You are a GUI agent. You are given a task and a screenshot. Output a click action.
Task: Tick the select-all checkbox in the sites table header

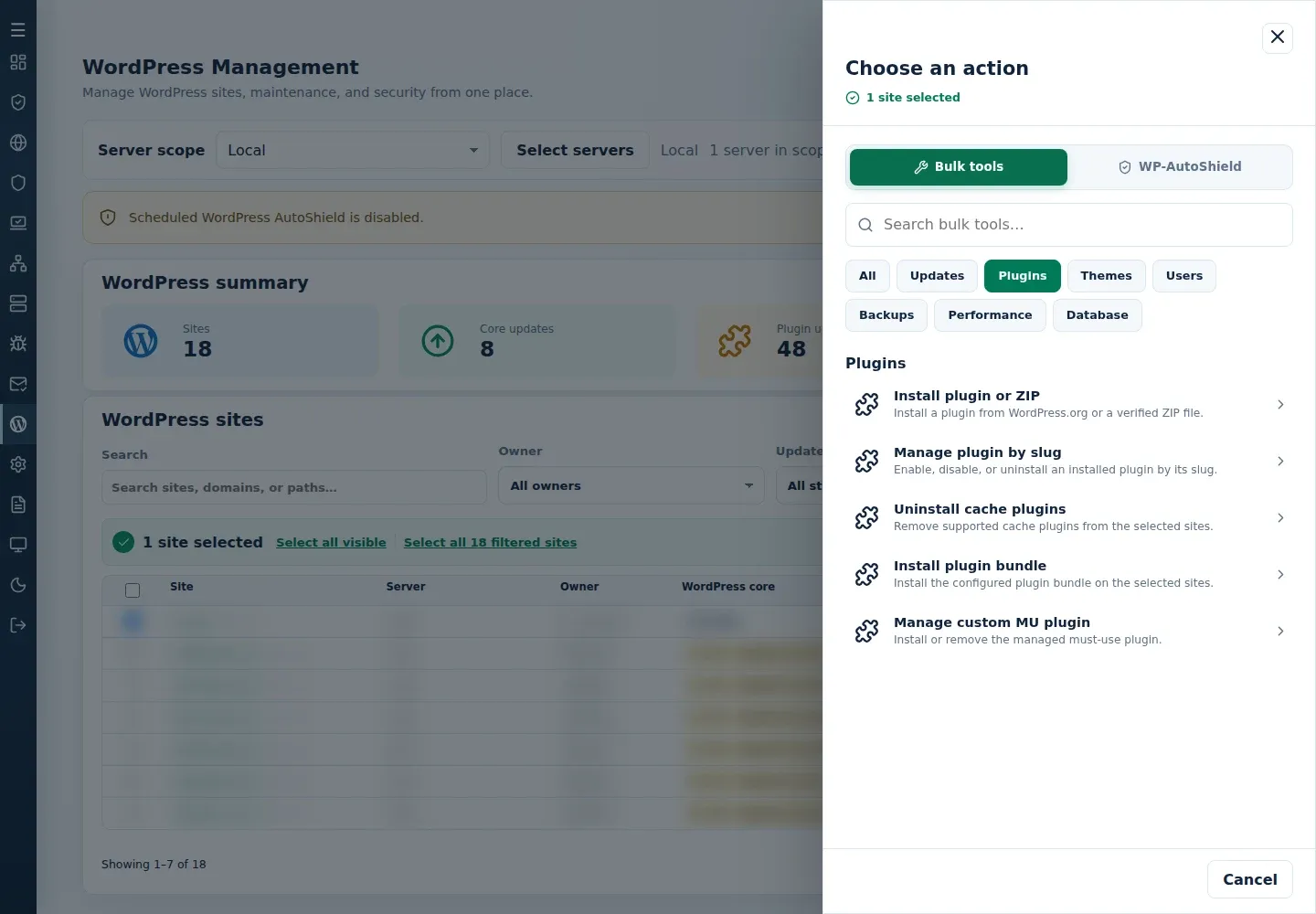click(133, 590)
